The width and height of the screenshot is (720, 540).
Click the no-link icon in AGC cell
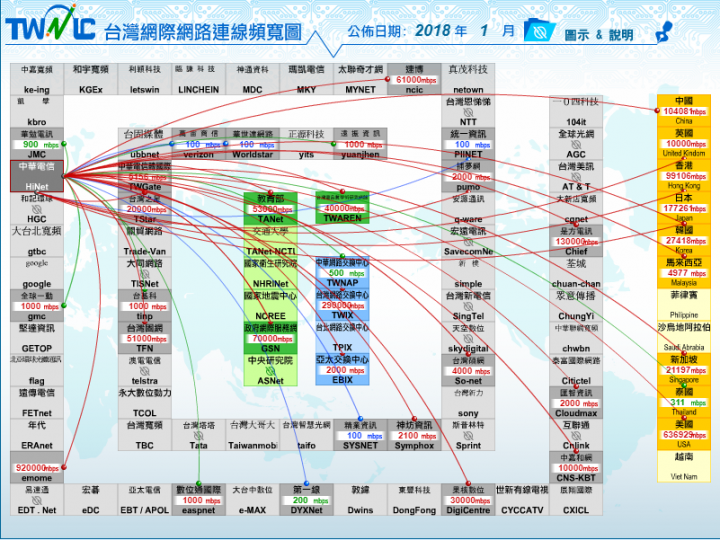[x=576, y=144]
